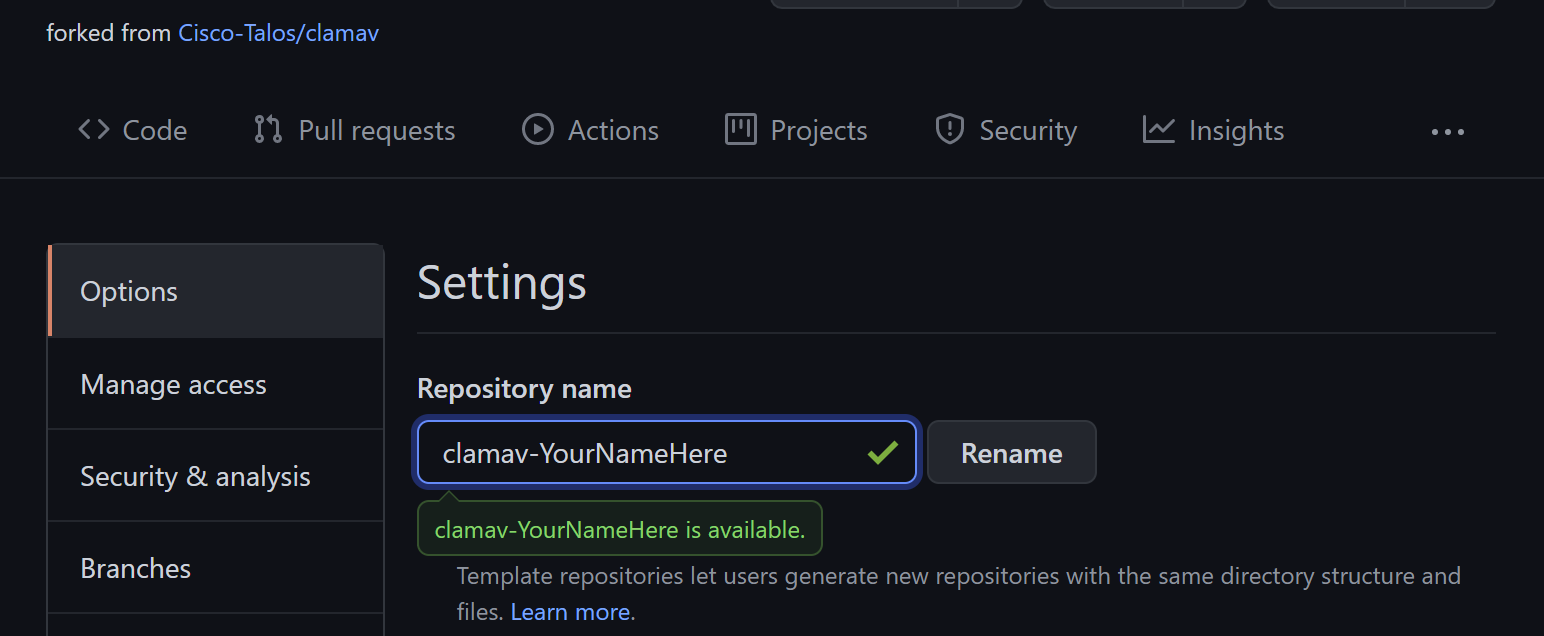Click the Rename button
1544x636 pixels.
tap(1011, 452)
